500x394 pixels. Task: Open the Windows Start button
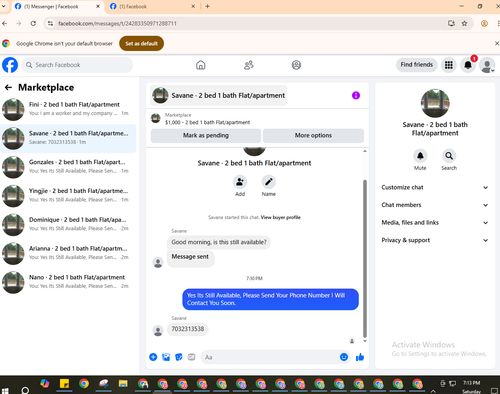pos(5,390)
